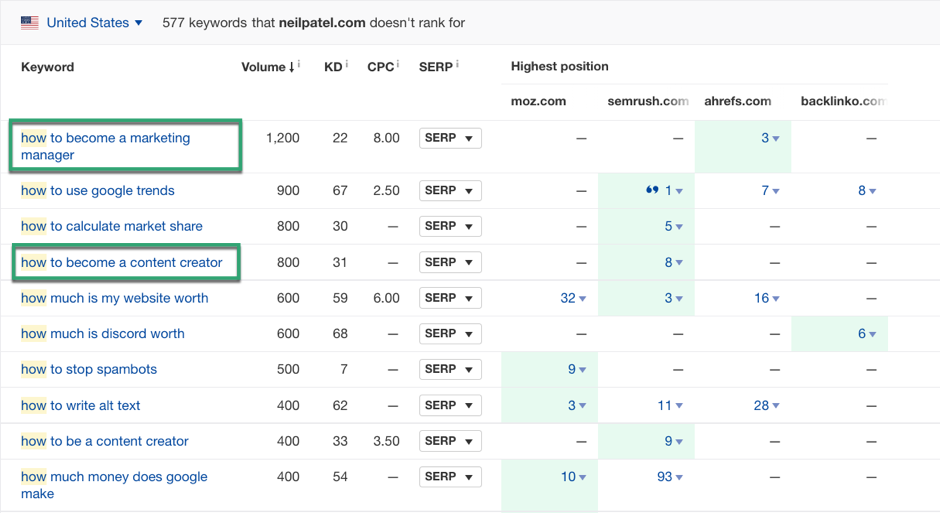Open moz.com position 3 for write alt text

[577, 405]
